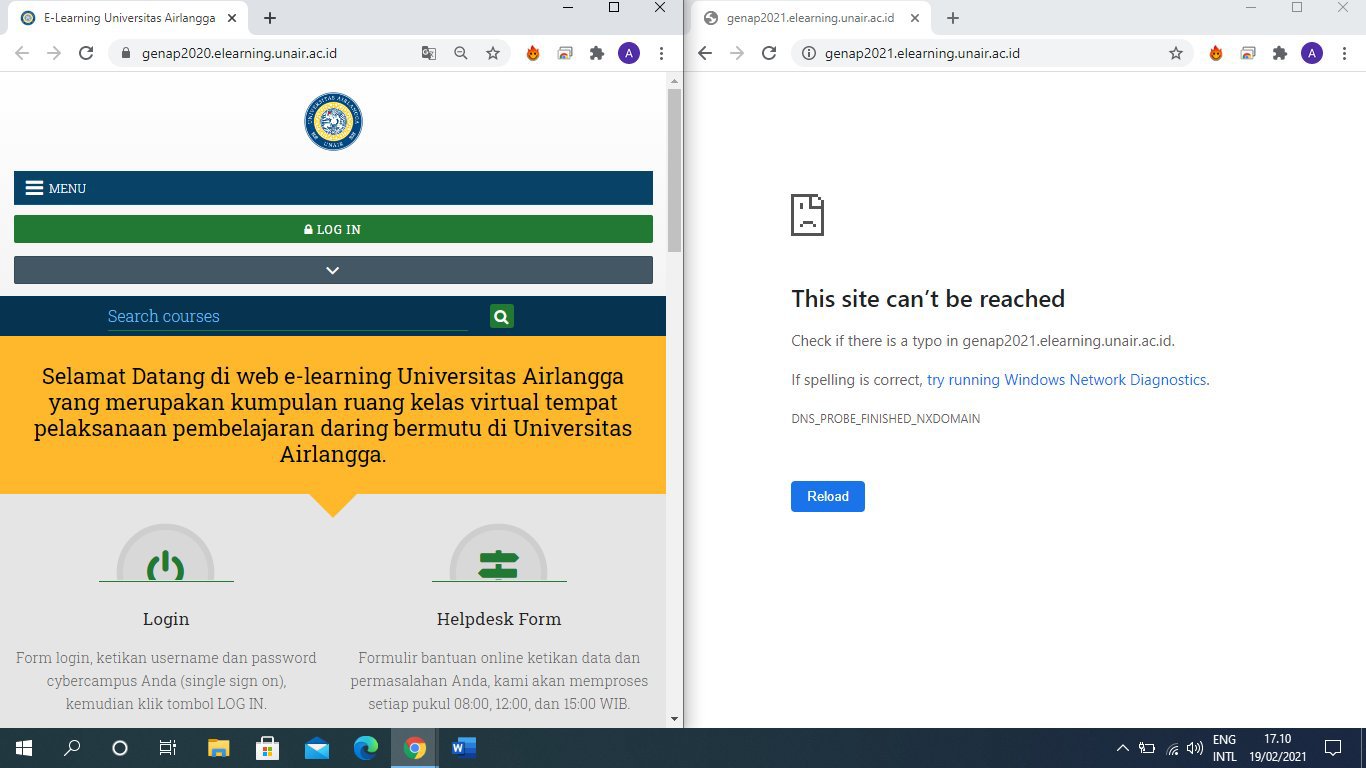Screen dimensions: 1366x768
Task: Open a new tab in the genap2021 window
Action: tap(953, 18)
